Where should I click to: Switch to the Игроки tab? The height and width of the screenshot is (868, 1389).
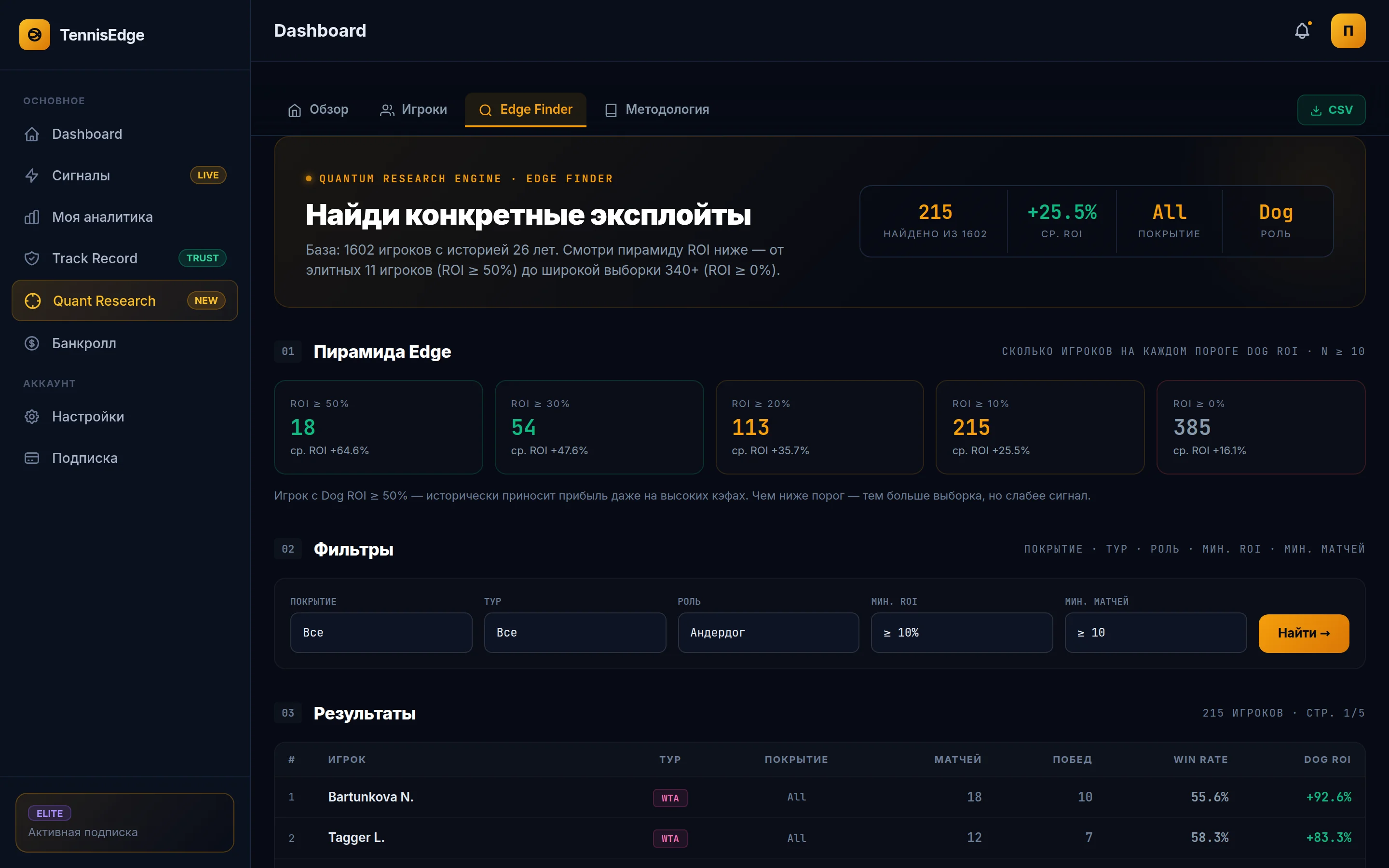[413, 109]
